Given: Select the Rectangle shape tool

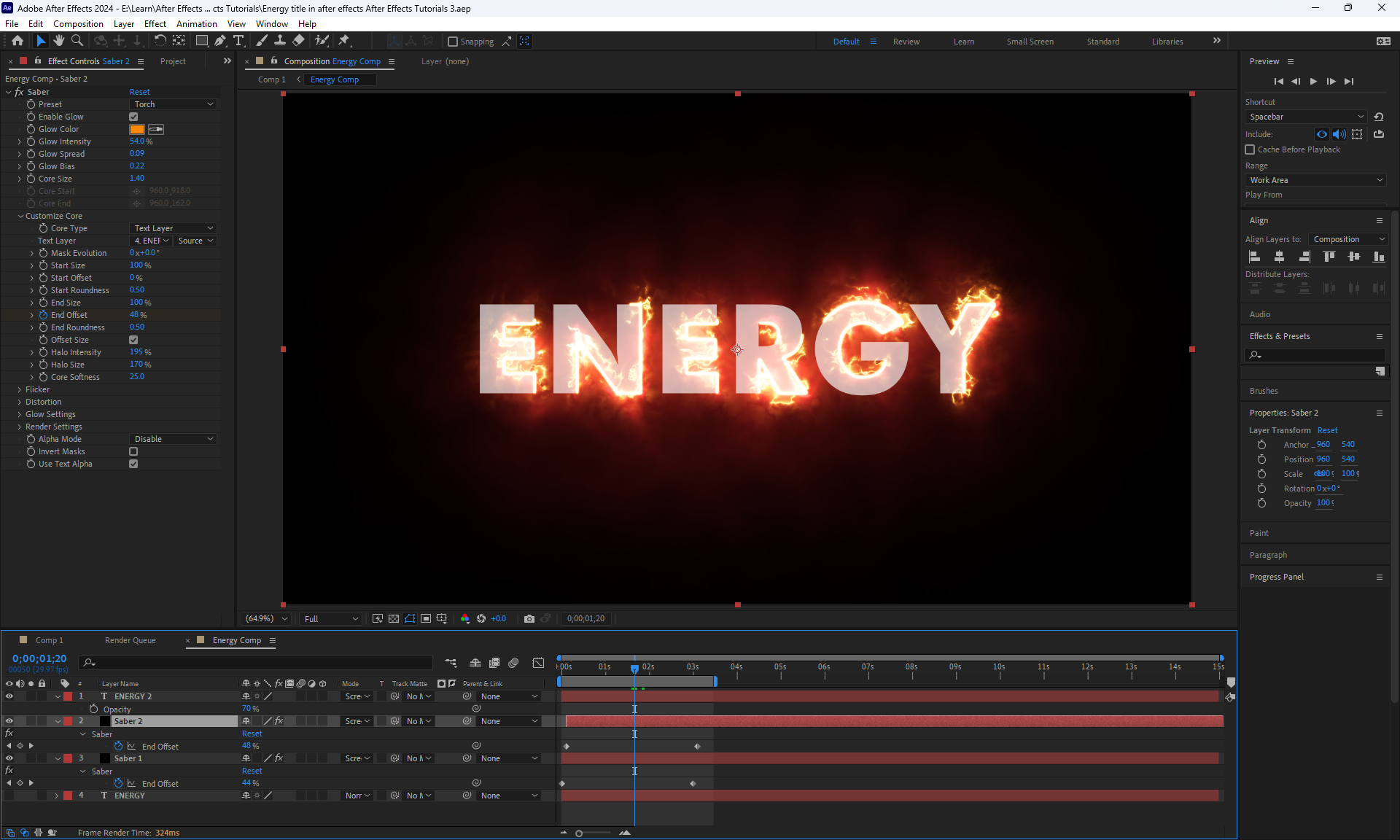Looking at the screenshot, I should [202, 41].
